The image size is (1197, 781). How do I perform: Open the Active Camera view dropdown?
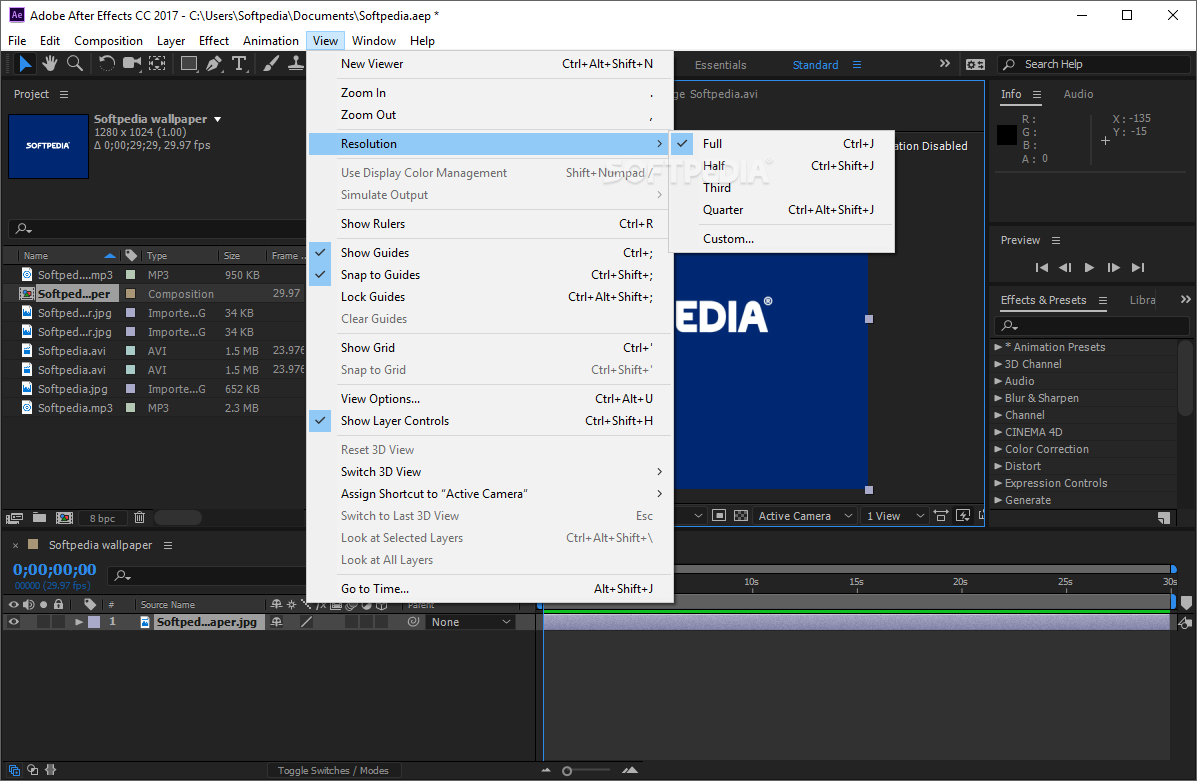pos(805,516)
